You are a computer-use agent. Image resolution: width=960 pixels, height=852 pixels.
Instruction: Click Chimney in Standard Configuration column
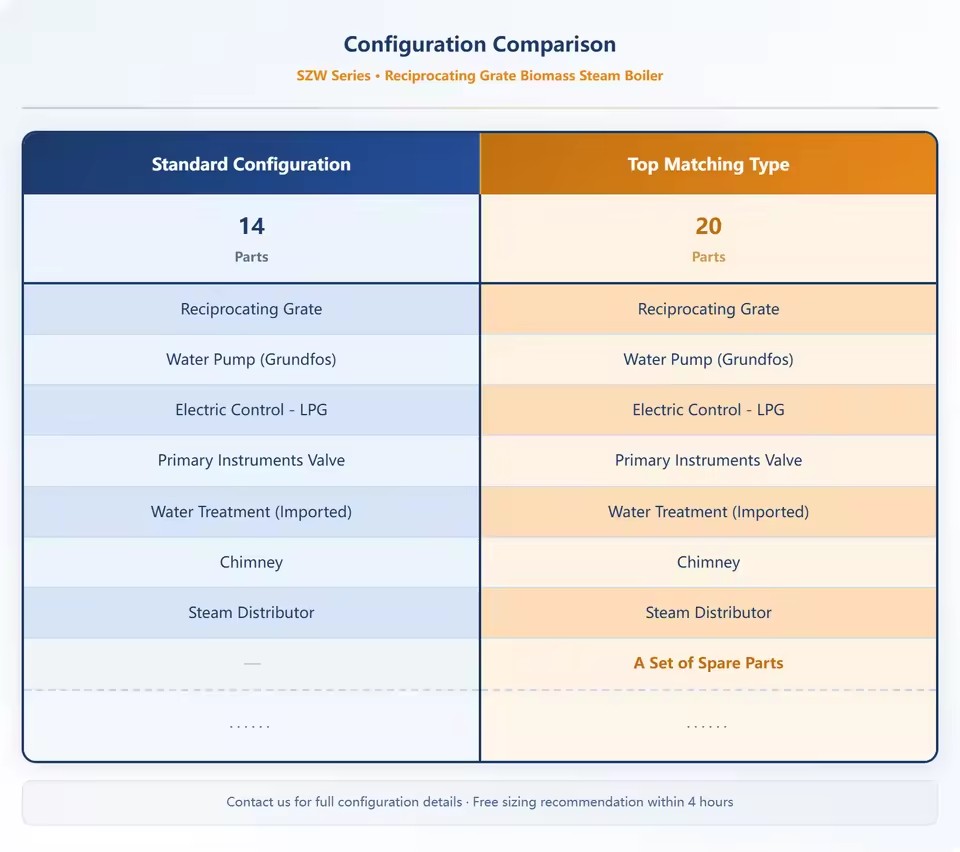(x=251, y=562)
